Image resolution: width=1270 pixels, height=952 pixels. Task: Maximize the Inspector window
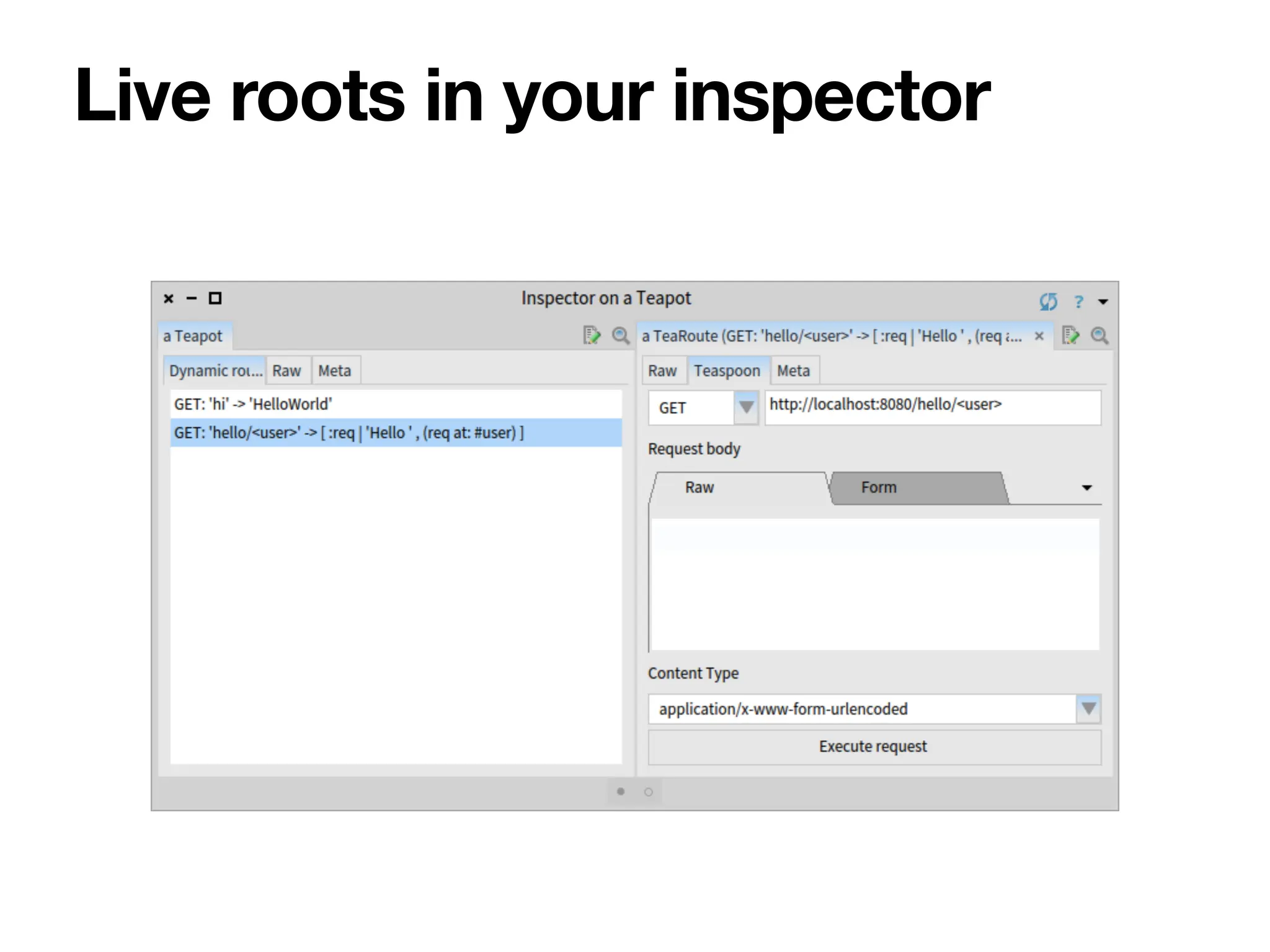(x=215, y=299)
